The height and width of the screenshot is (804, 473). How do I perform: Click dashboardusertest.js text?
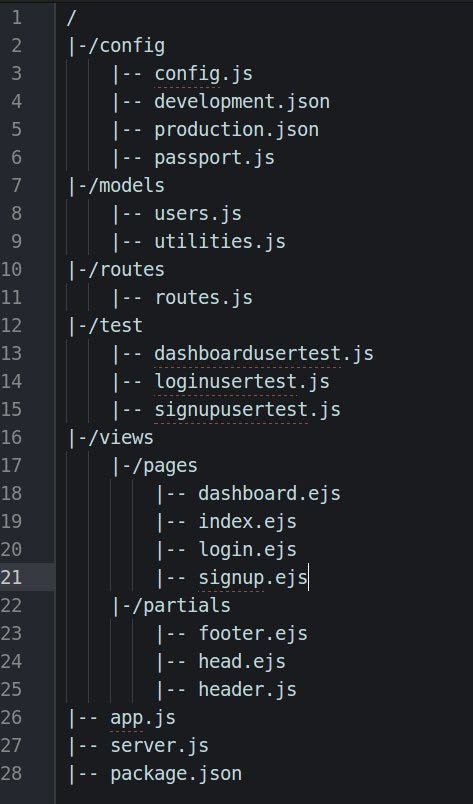(x=264, y=353)
